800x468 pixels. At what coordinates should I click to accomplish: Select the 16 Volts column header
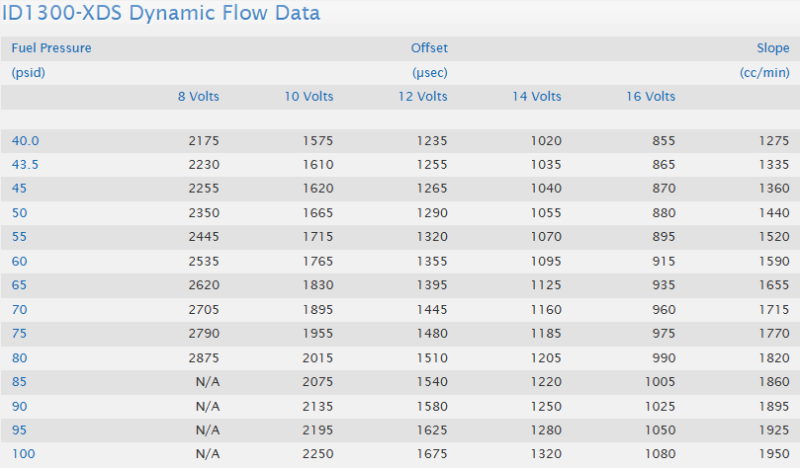point(649,97)
